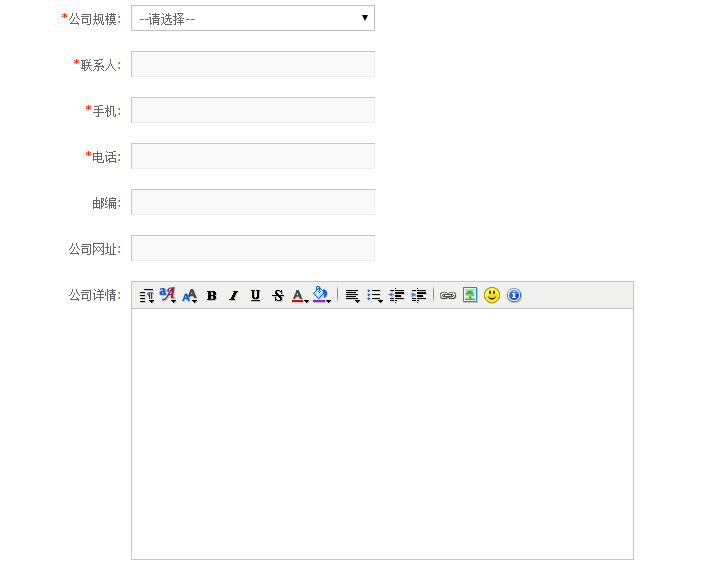The height and width of the screenshot is (563, 717).
Task: Open the font family picker
Action: point(168,295)
